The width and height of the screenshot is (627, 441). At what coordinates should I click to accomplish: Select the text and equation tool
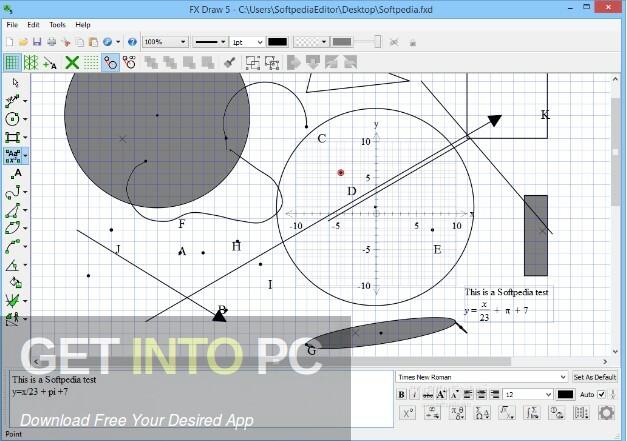coord(12,156)
